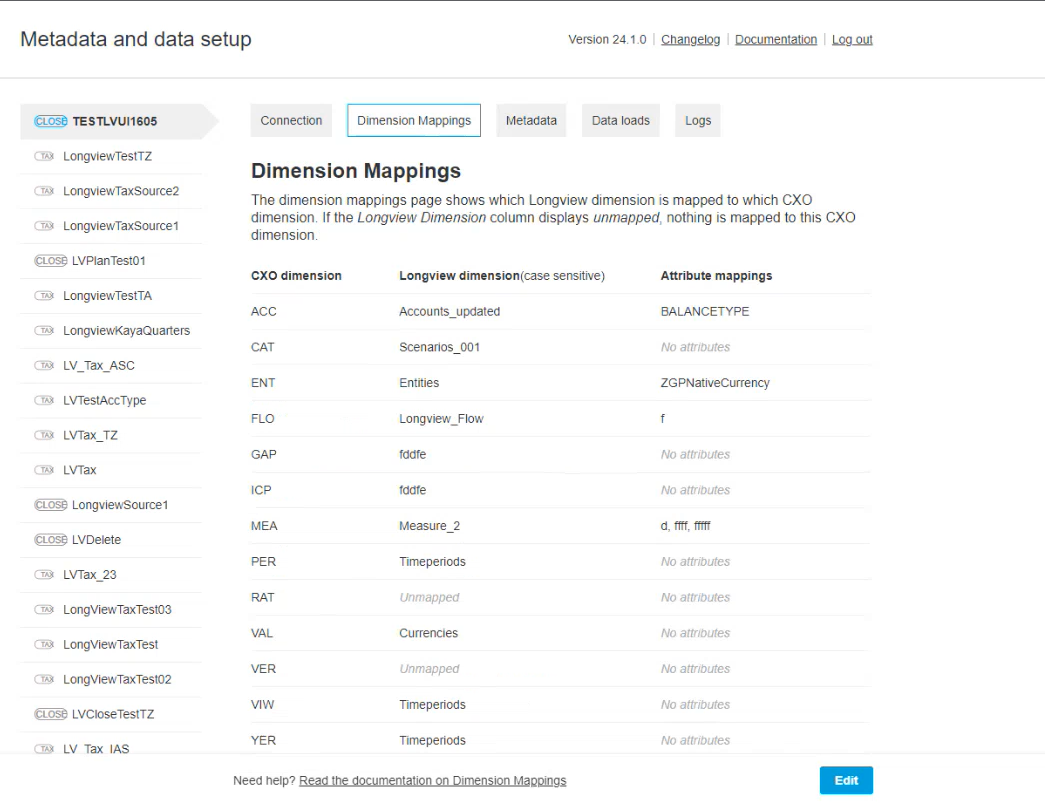Open the Changelog link
The image size is (1045, 805).
click(690, 40)
